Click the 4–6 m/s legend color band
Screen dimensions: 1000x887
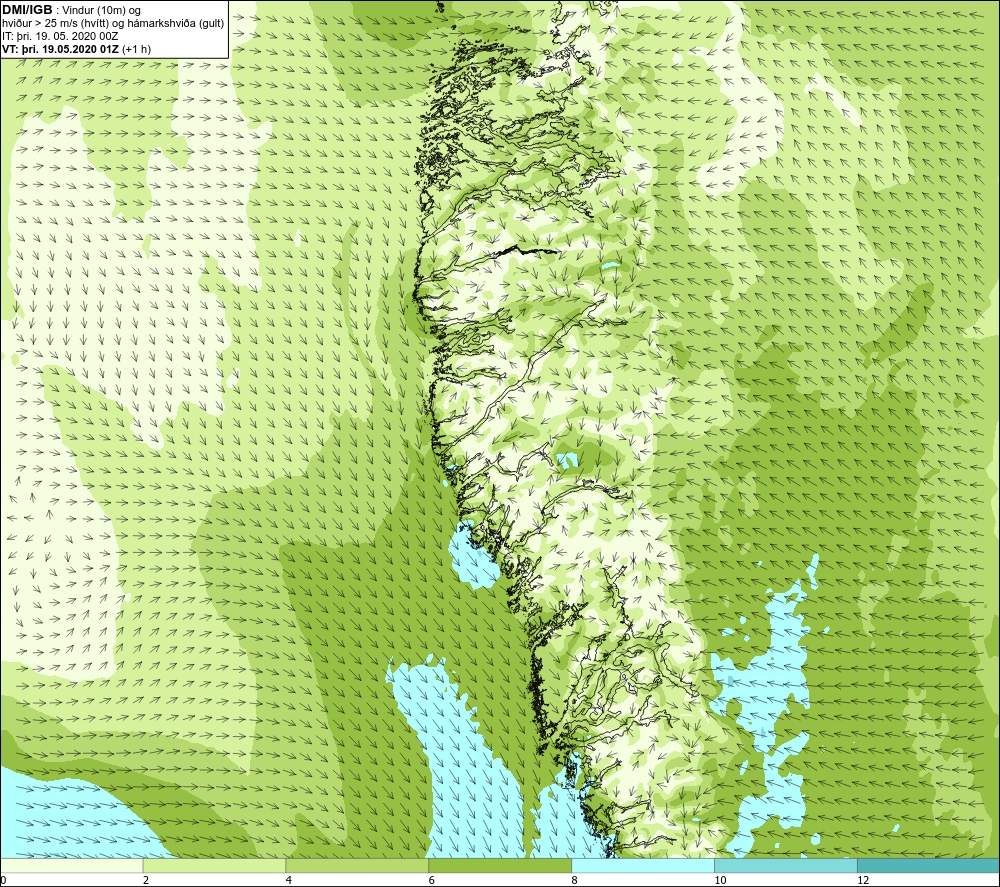pos(357,865)
